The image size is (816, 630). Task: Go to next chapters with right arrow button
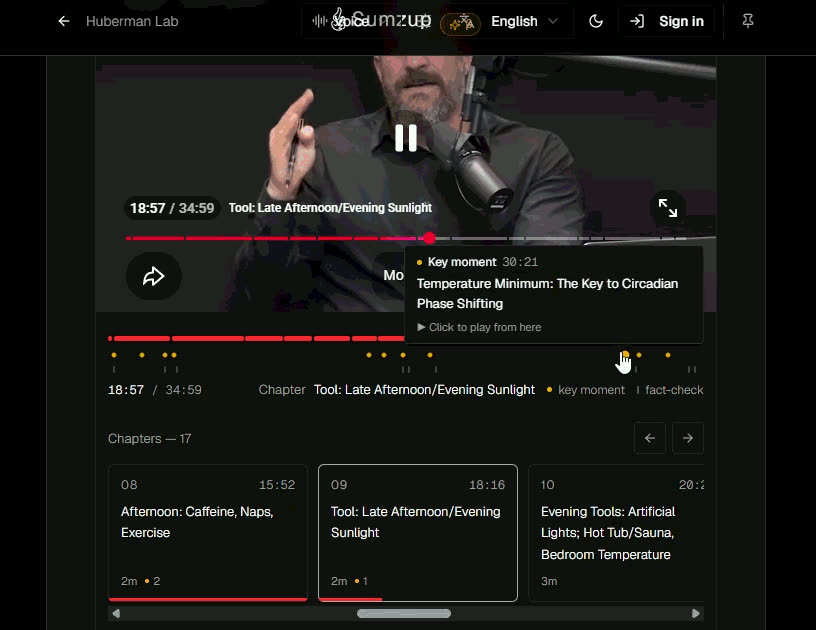coord(687,438)
